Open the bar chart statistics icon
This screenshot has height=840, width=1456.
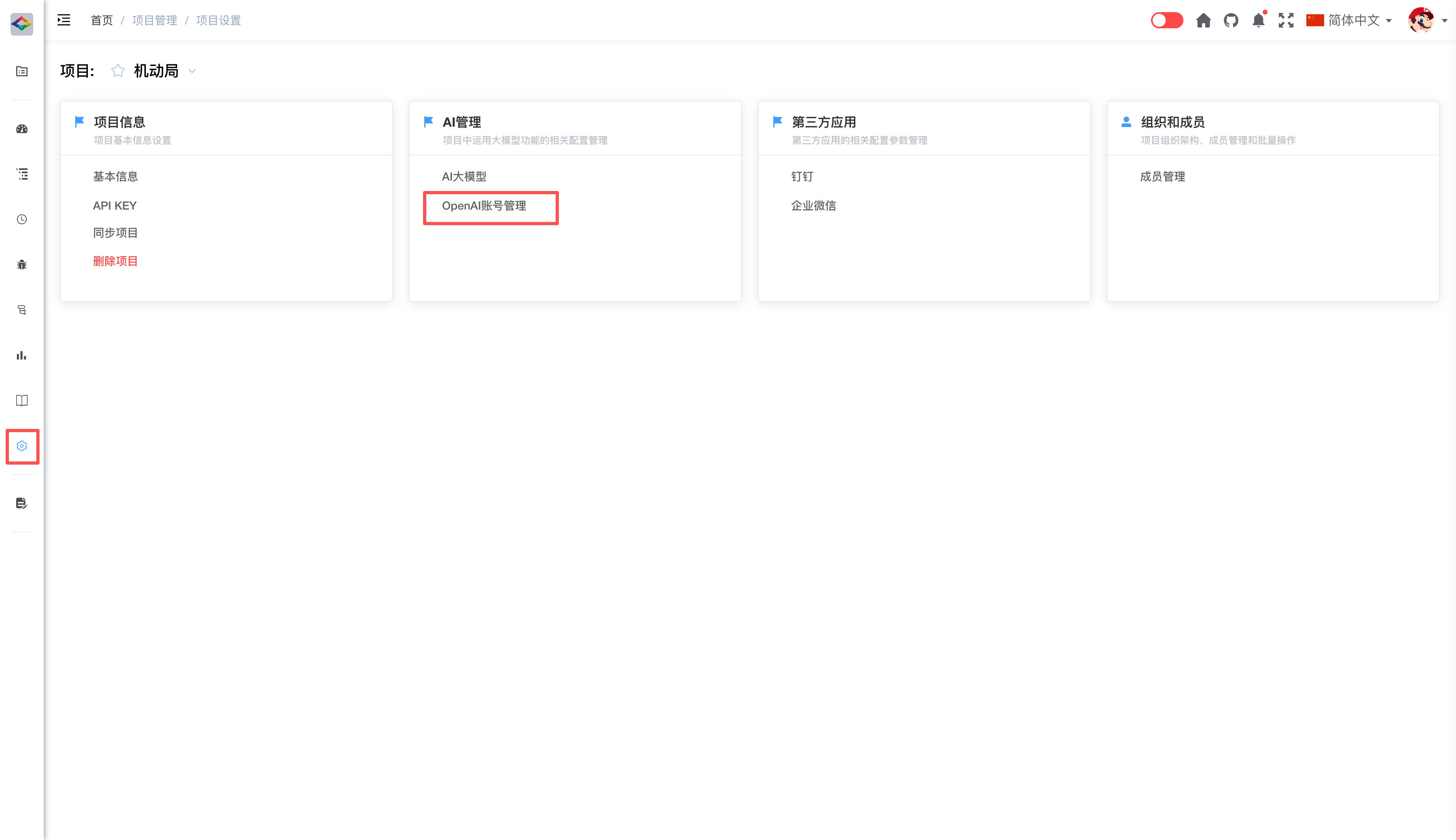22,355
